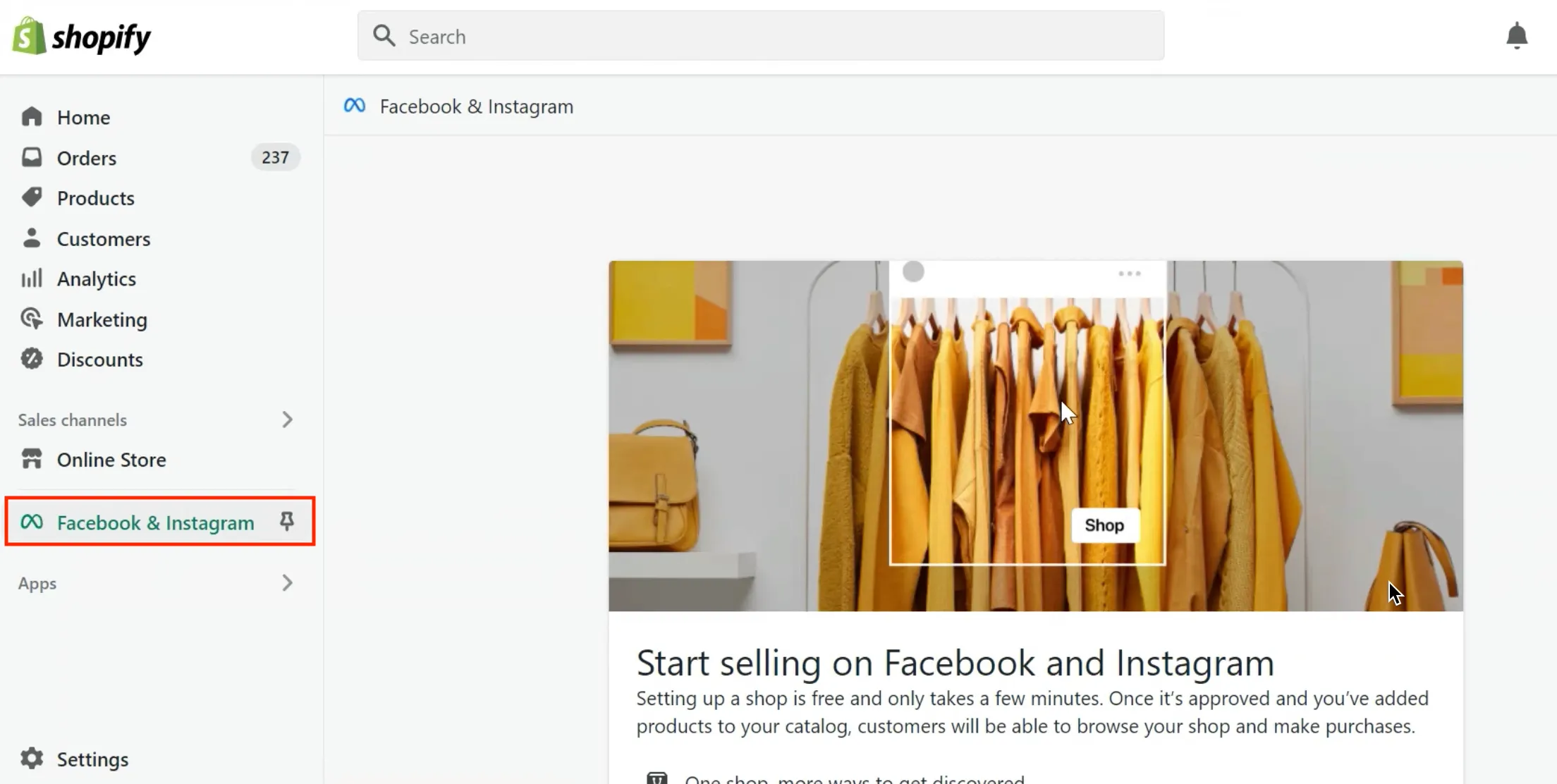This screenshot has height=784, width=1557.
Task: Click the Analytics bar chart icon
Action: tap(32, 278)
